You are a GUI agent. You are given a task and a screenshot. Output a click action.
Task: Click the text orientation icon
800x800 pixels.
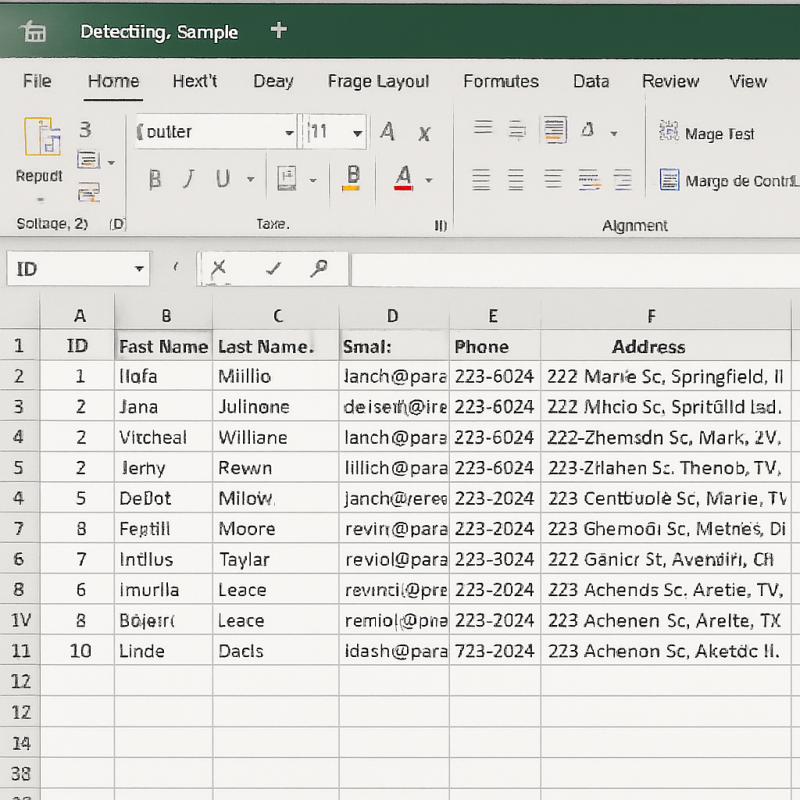point(588,130)
